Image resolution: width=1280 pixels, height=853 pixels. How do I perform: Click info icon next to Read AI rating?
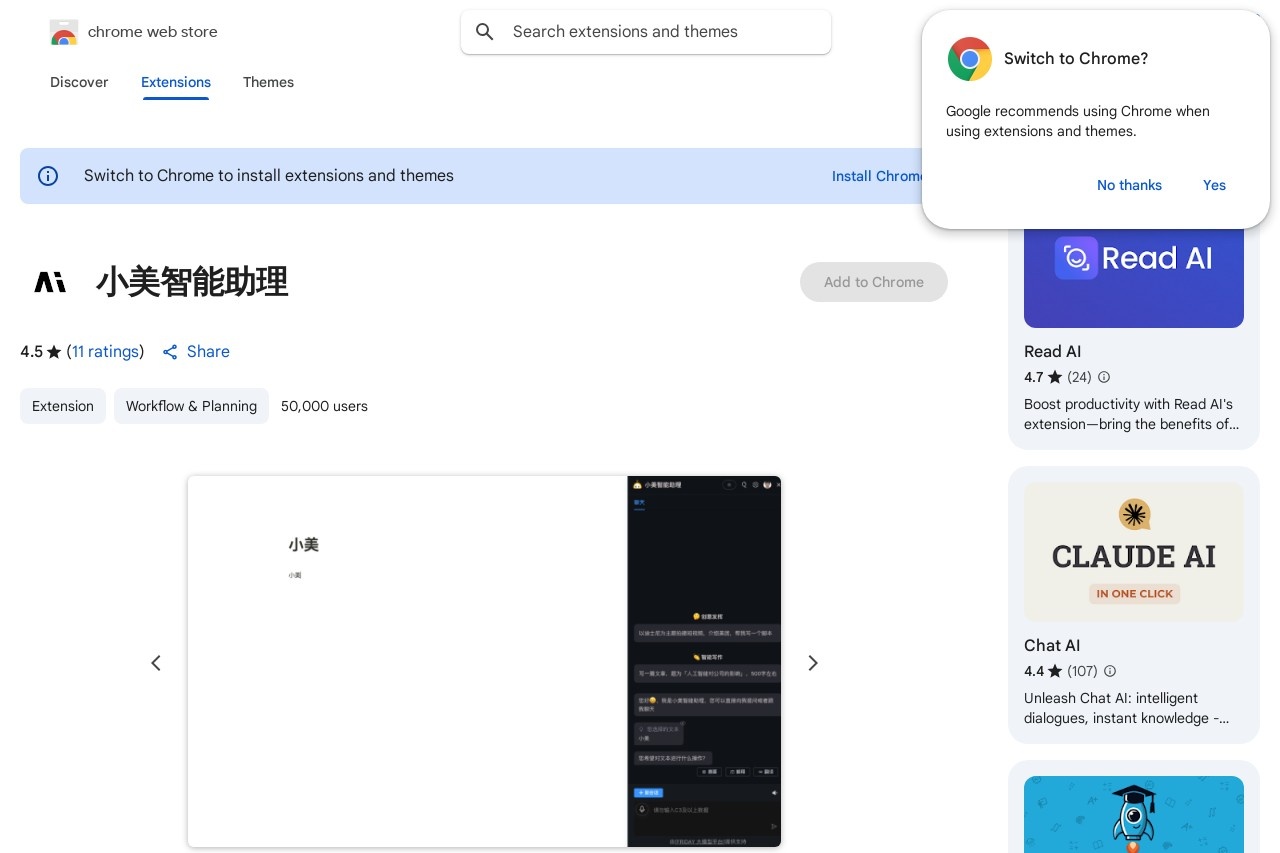click(x=1104, y=377)
